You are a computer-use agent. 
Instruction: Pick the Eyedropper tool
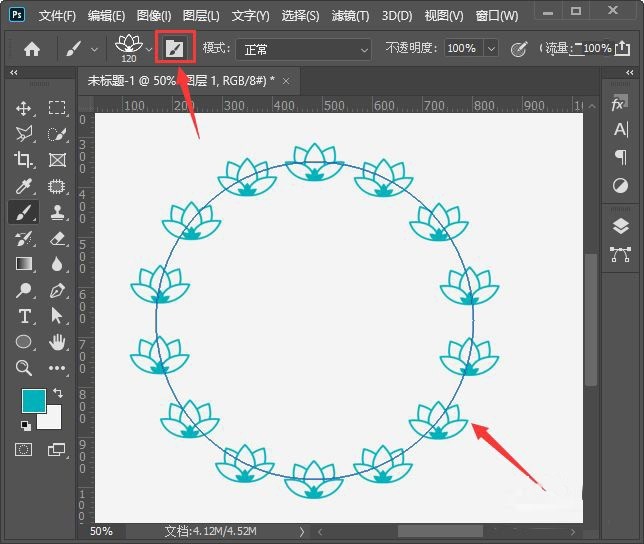point(24,186)
